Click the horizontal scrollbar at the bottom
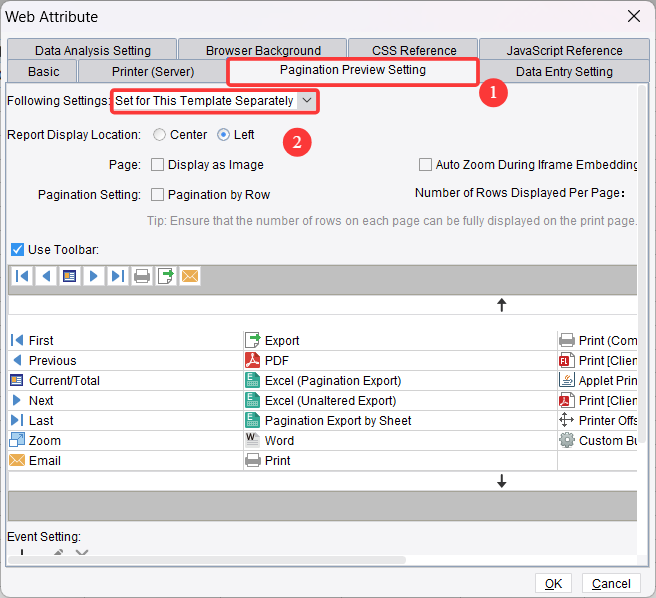This screenshot has width=656, height=598. tap(207, 560)
